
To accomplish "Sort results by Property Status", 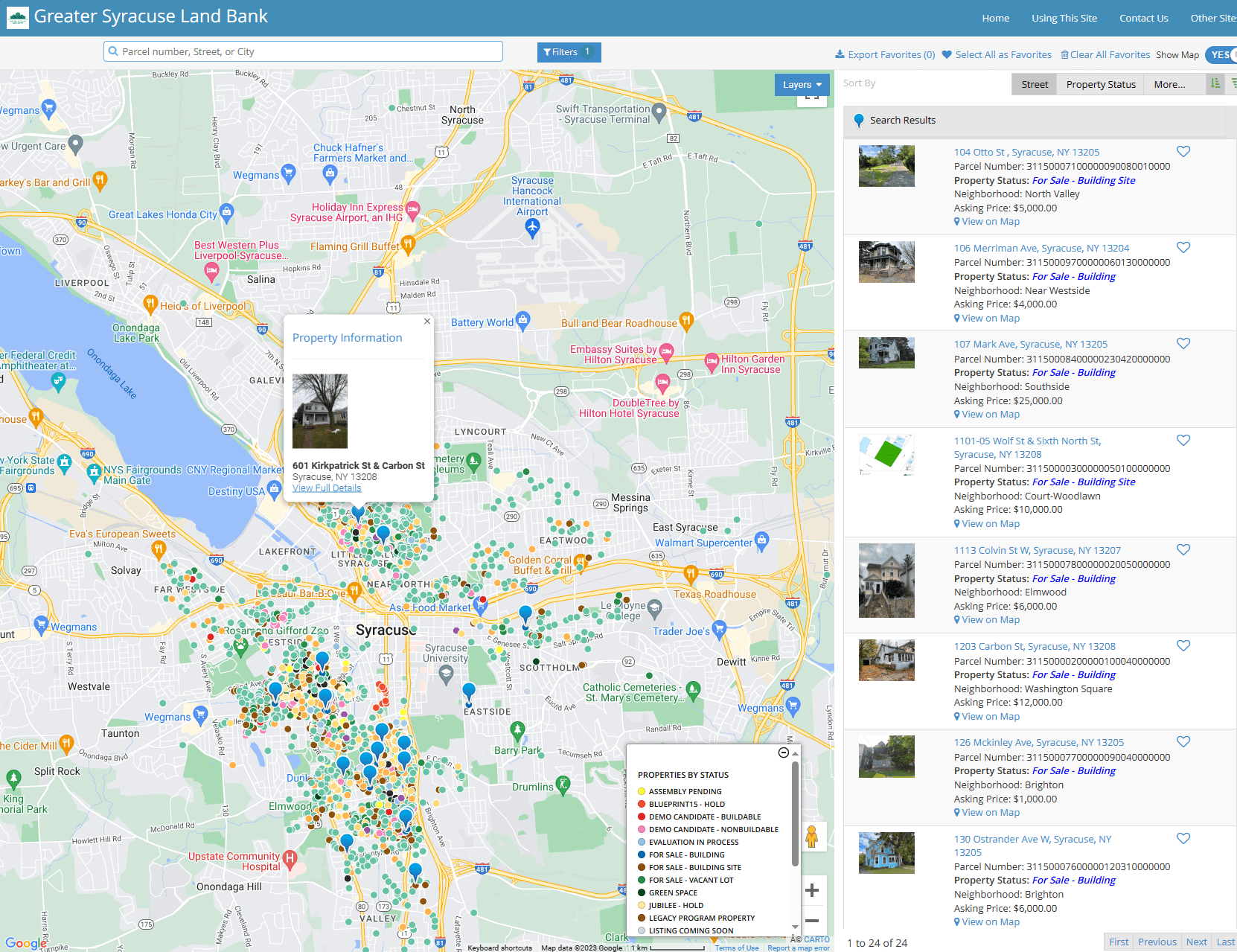I will click(1101, 84).
